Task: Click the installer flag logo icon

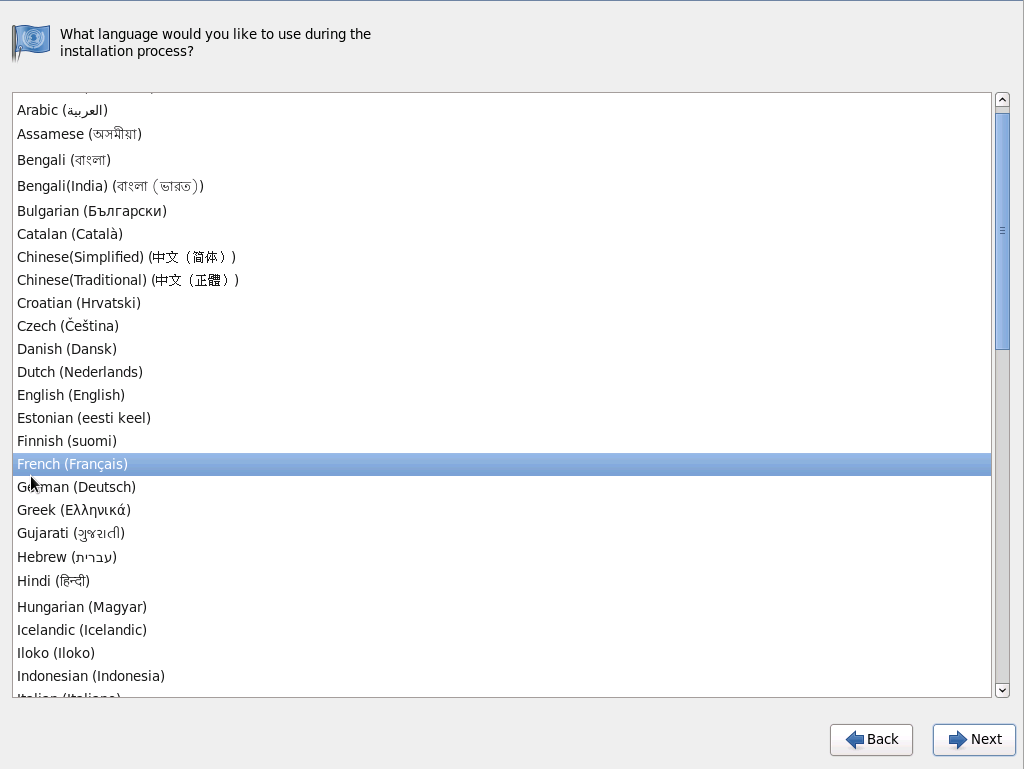Action: [30, 41]
